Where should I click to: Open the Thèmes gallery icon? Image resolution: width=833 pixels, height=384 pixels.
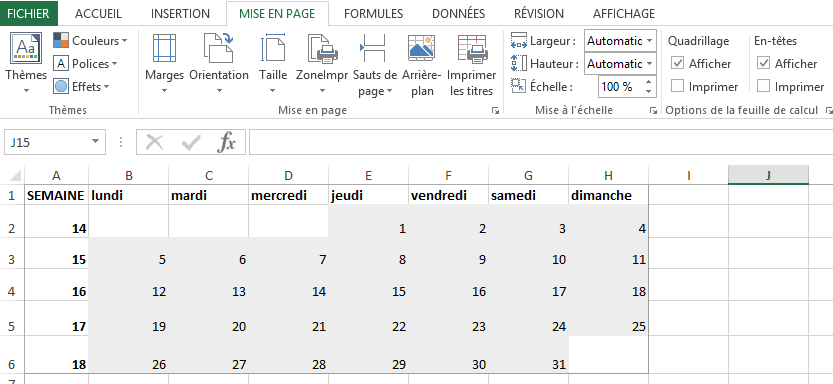26,48
